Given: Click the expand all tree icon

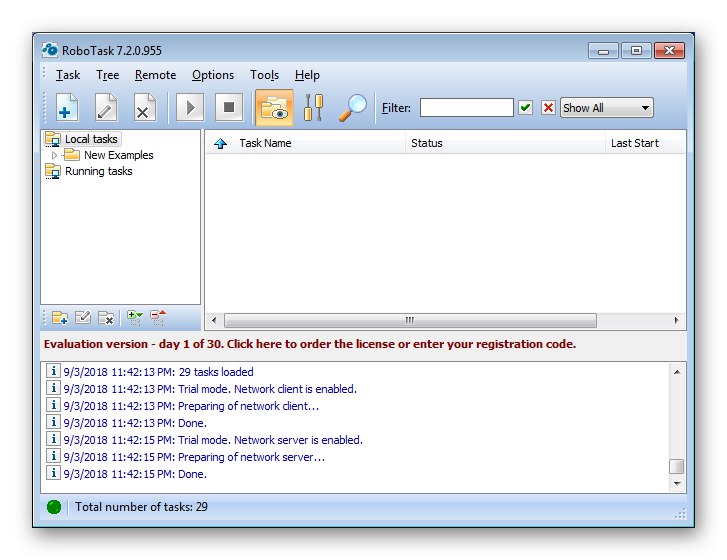Looking at the screenshot, I should pos(135,318).
